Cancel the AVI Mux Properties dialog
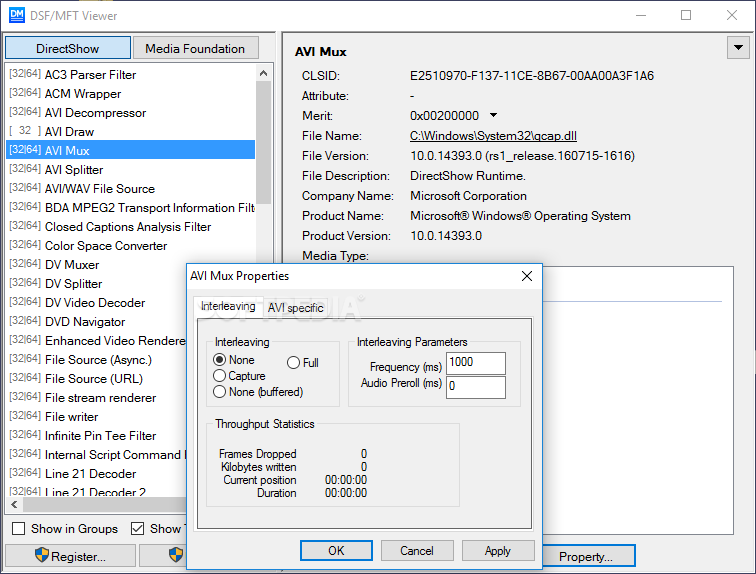This screenshot has height=574, width=756. click(417, 550)
